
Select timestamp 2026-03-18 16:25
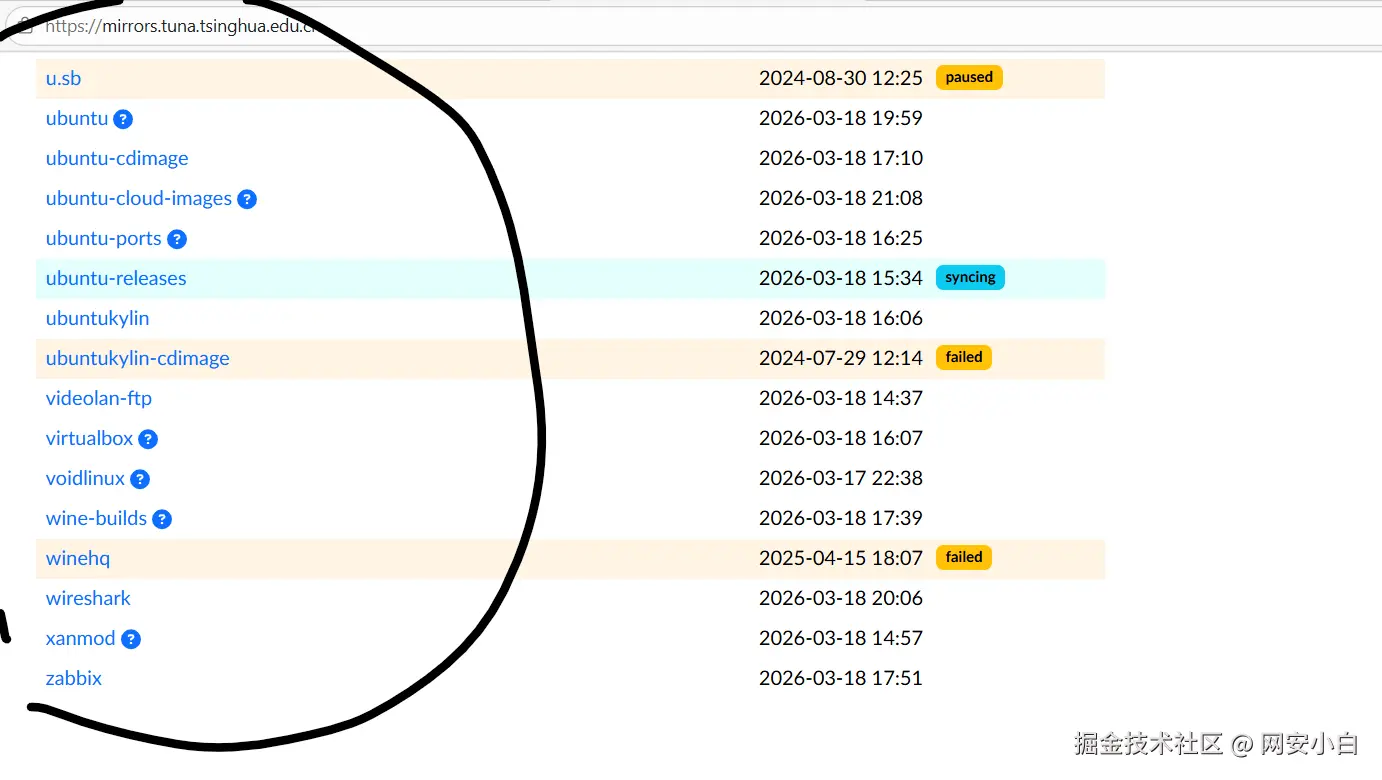(841, 238)
